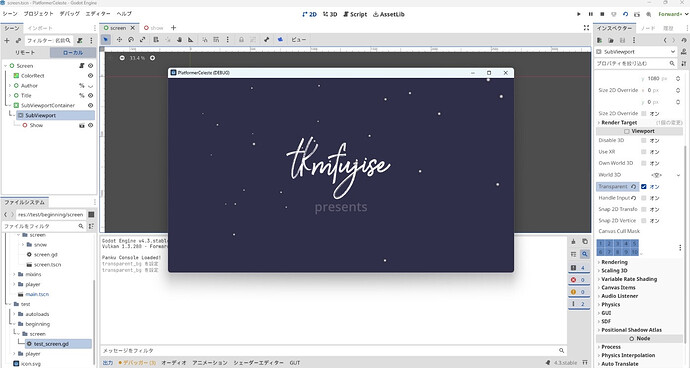690x368 pixels.
Task: Click the lock selected node icon
Action: point(241,40)
